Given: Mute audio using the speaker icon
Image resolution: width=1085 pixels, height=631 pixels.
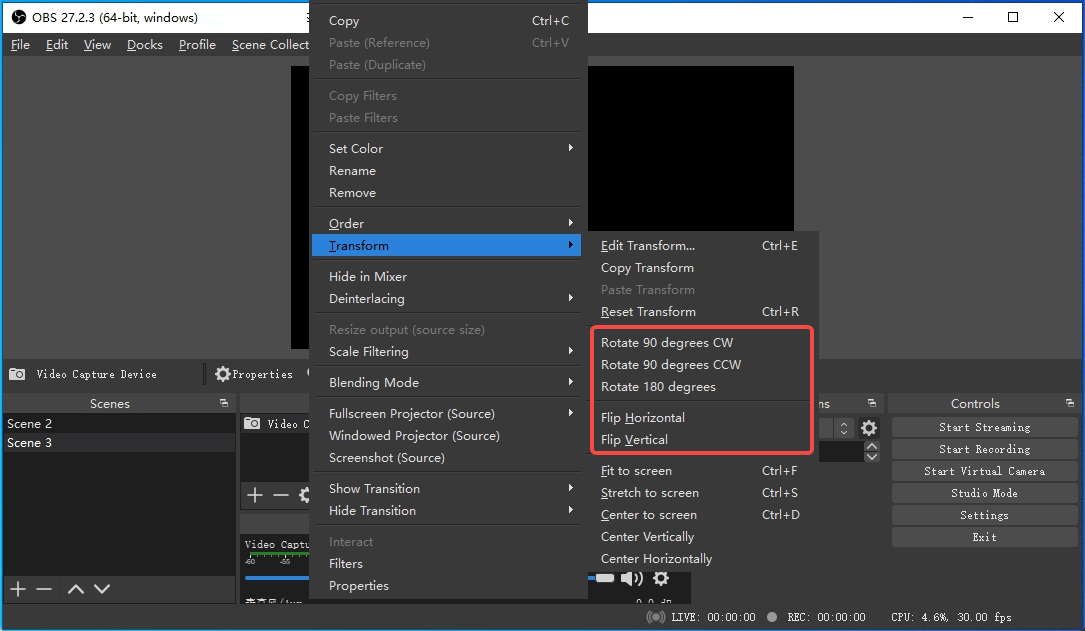Looking at the screenshot, I should pyautogui.click(x=633, y=578).
